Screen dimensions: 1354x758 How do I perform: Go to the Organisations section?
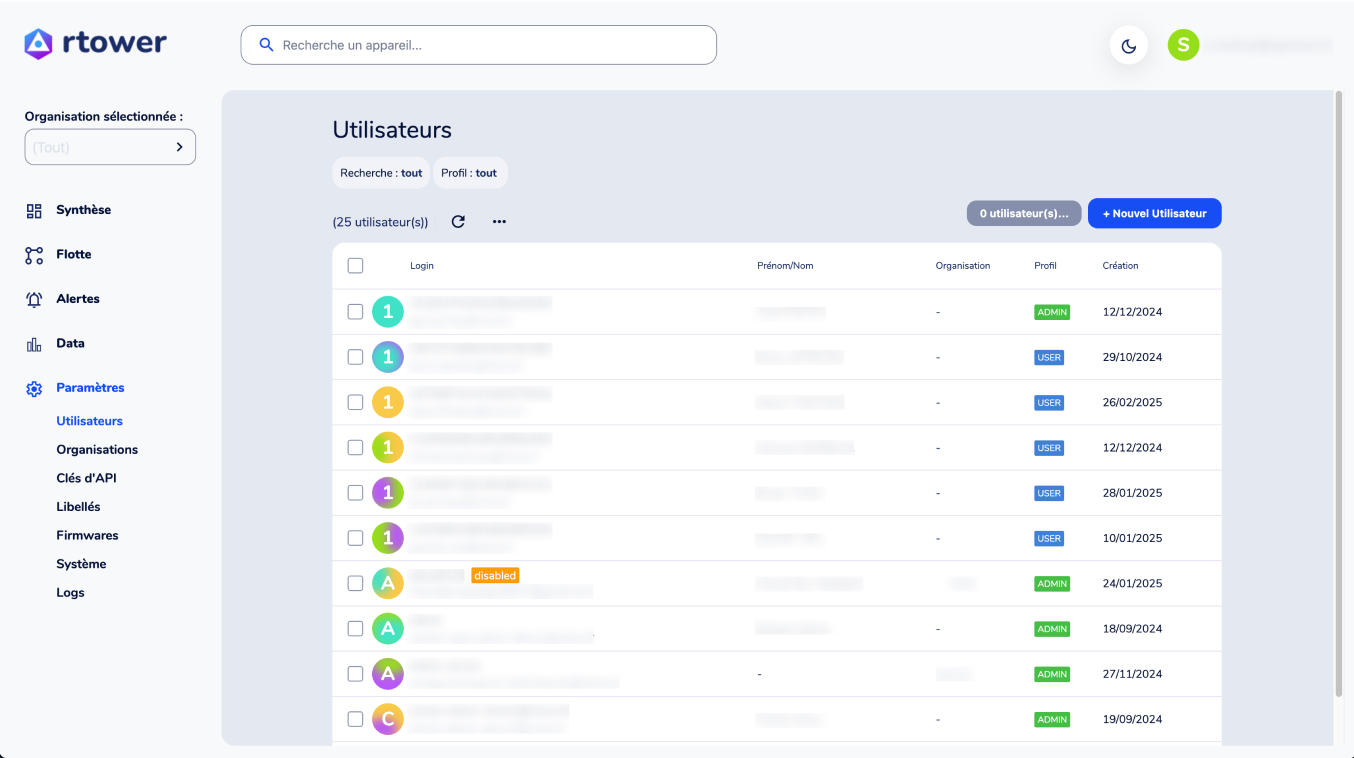pyautogui.click(x=96, y=449)
